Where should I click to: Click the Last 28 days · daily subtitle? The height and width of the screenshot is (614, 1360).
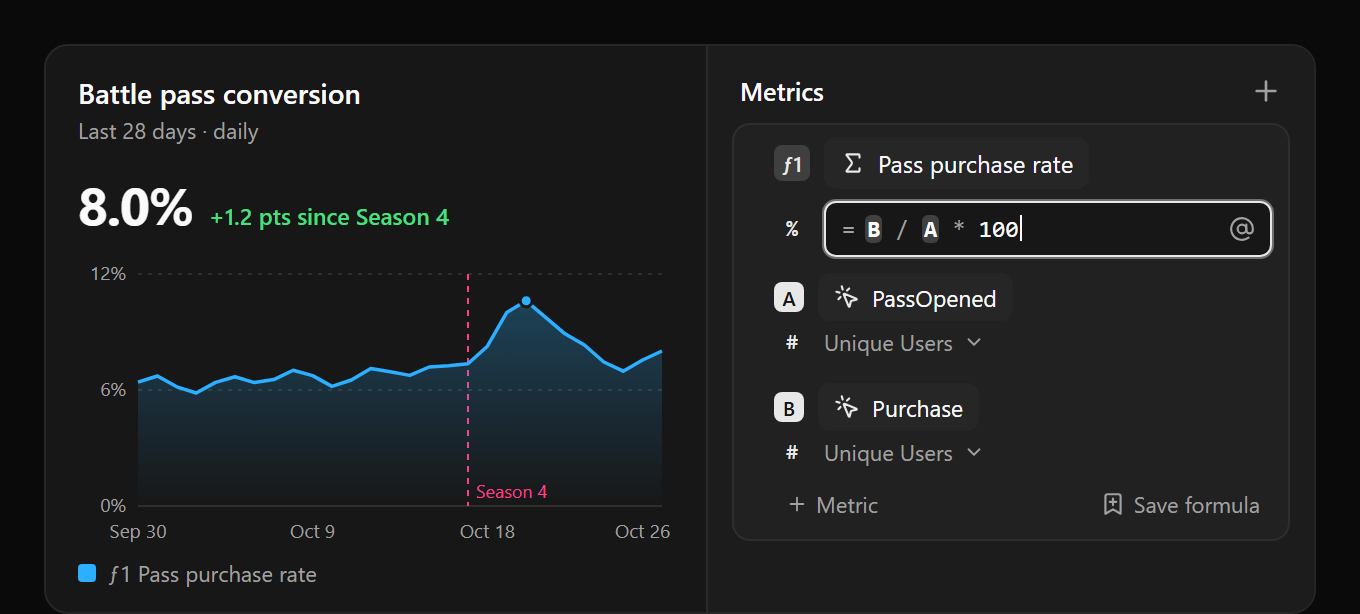(x=168, y=131)
